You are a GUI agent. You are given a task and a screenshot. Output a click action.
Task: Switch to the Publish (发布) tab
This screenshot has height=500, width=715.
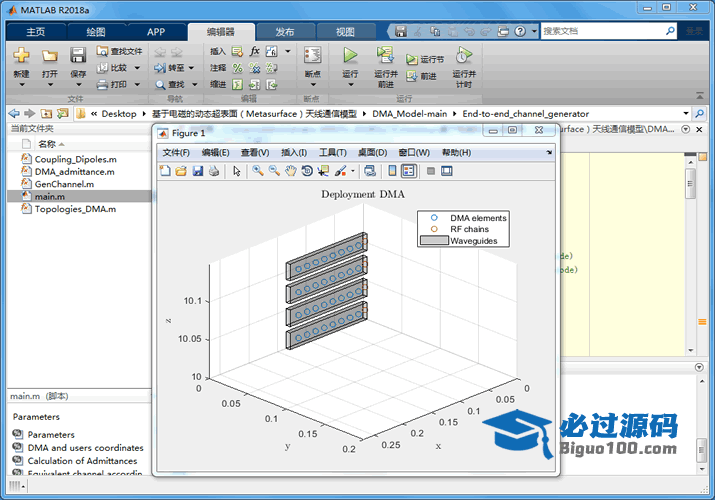[x=285, y=32]
